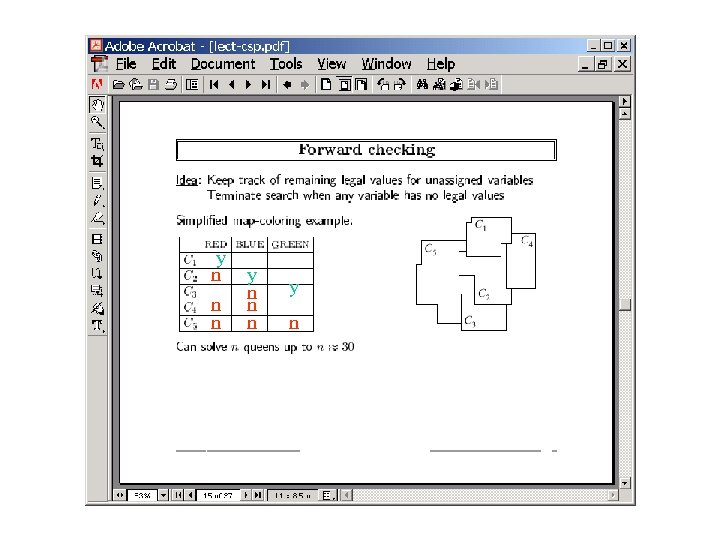Select the TouchUp Text tool
This screenshot has height=540, width=720.
97,326
